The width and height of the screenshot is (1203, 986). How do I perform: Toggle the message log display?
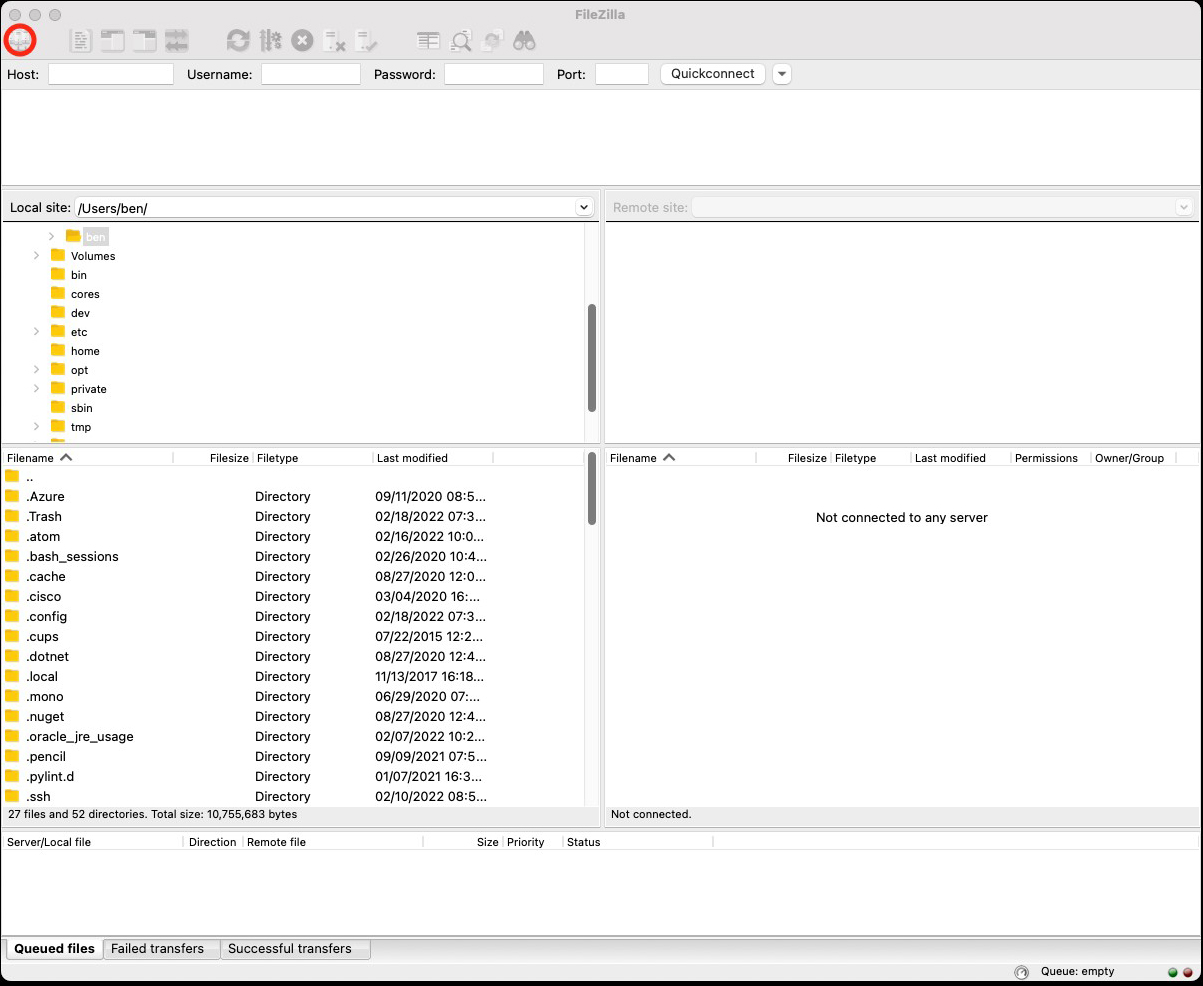pyautogui.click(x=81, y=41)
